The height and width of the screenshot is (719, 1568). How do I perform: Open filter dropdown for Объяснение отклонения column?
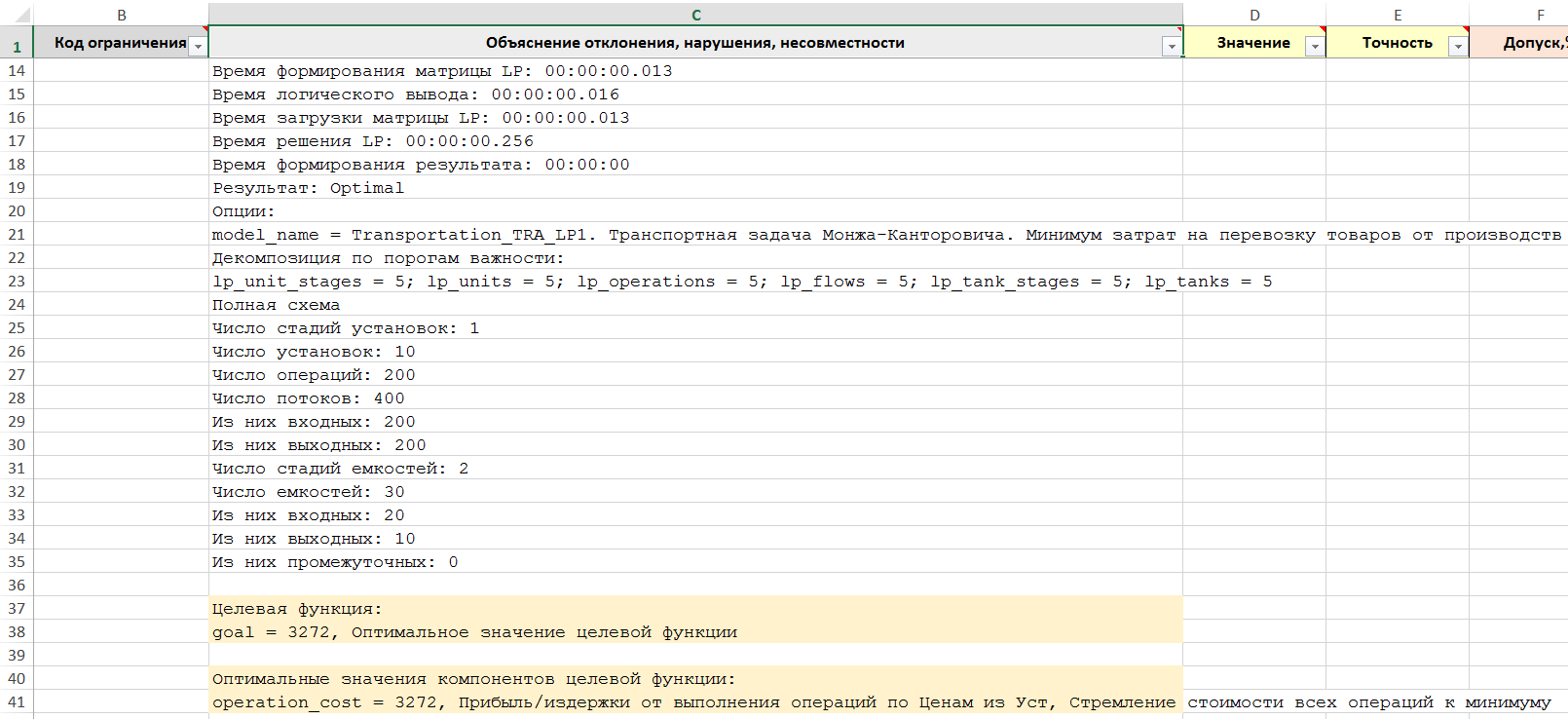[x=1171, y=47]
